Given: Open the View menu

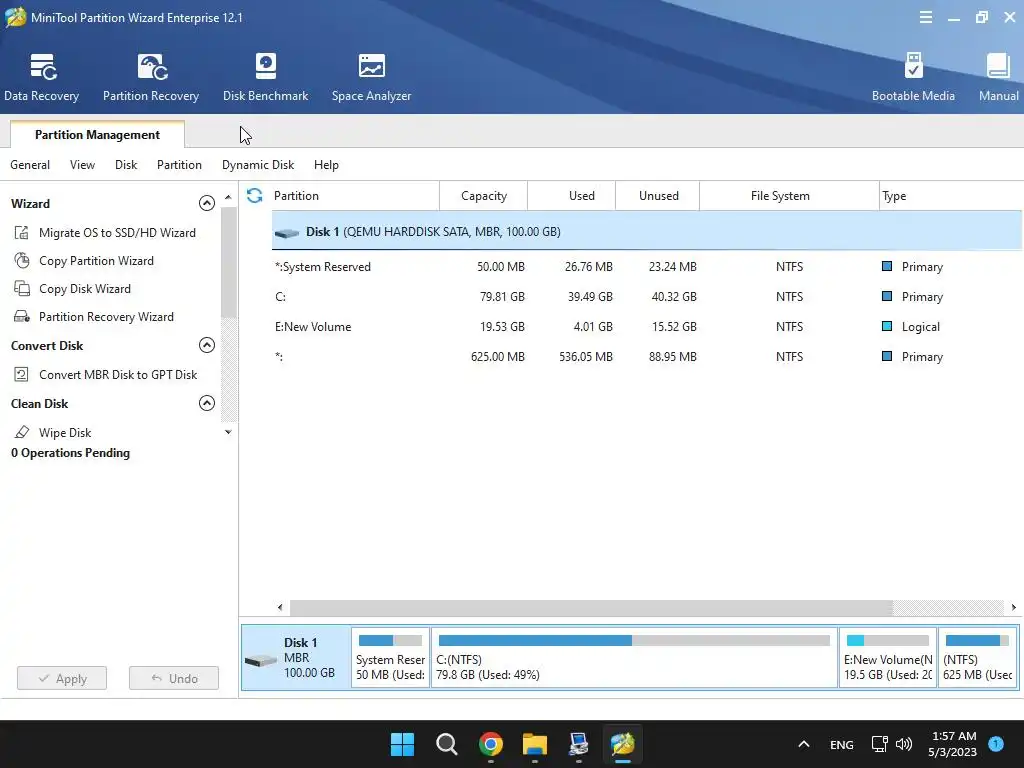Looking at the screenshot, I should (x=82, y=165).
